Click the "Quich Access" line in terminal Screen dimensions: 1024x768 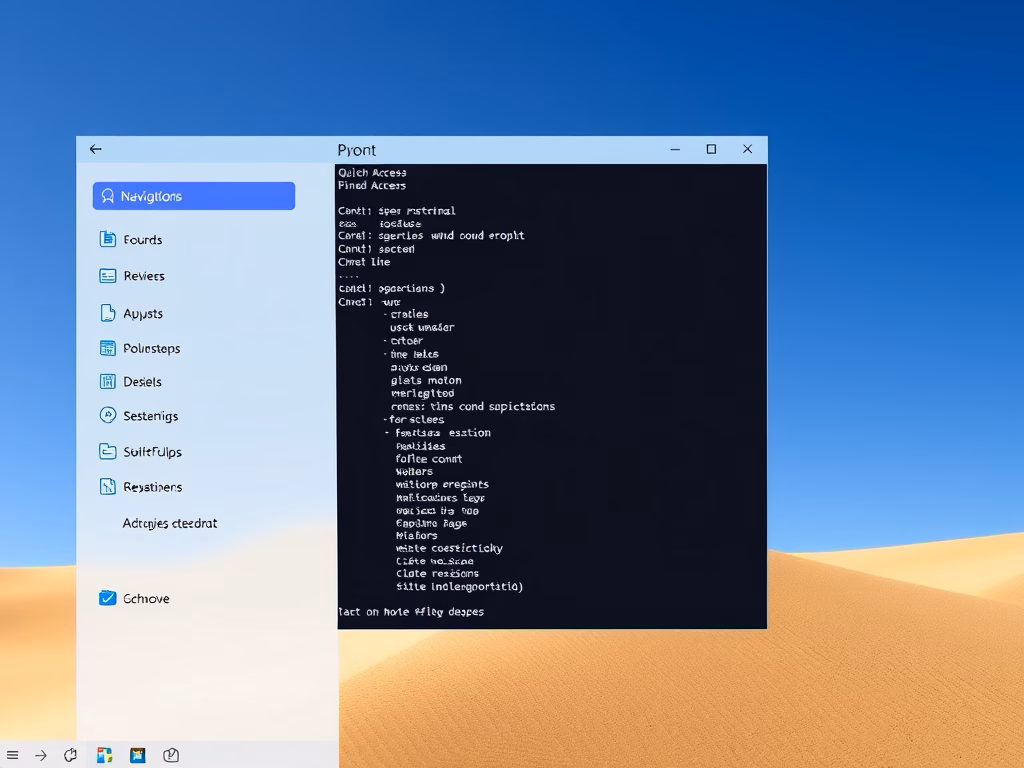point(372,173)
